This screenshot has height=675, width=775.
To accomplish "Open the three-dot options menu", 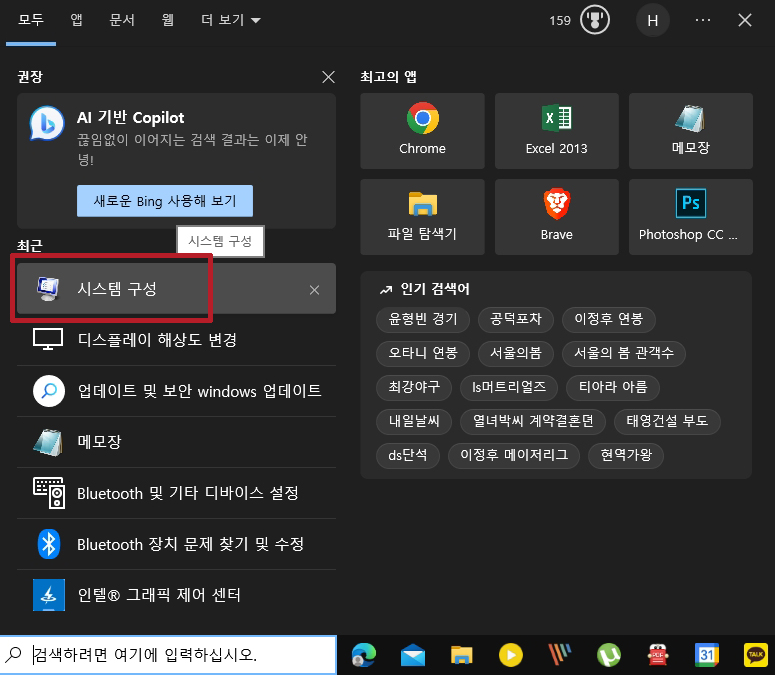I will [702, 20].
